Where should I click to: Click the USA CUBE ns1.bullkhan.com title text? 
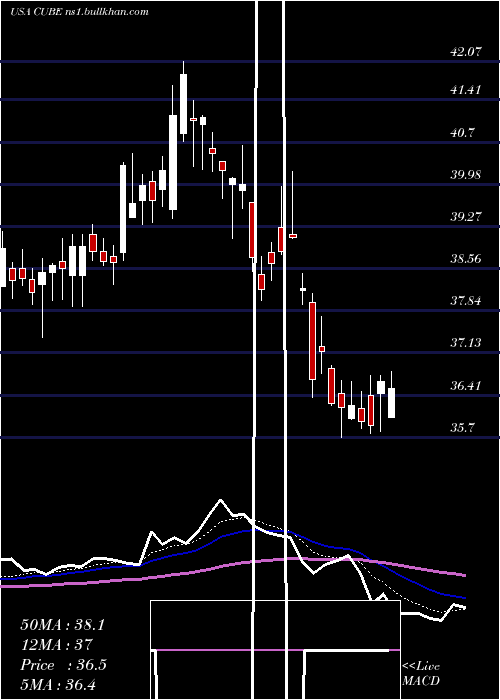[x=79, y=12]
